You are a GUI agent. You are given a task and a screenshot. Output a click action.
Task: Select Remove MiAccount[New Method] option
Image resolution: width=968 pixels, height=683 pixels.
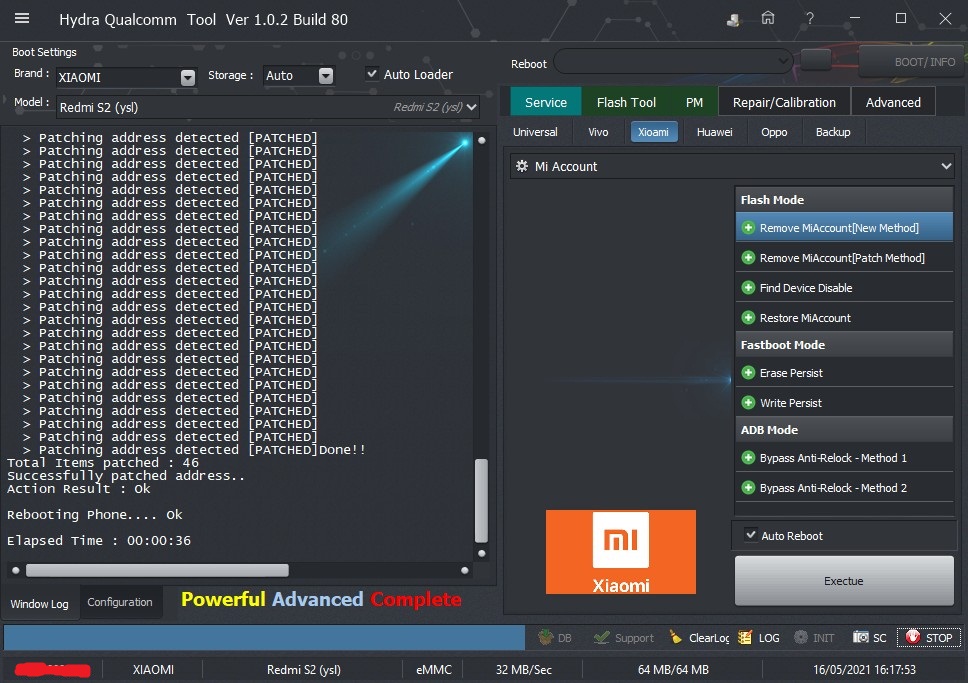844,228
